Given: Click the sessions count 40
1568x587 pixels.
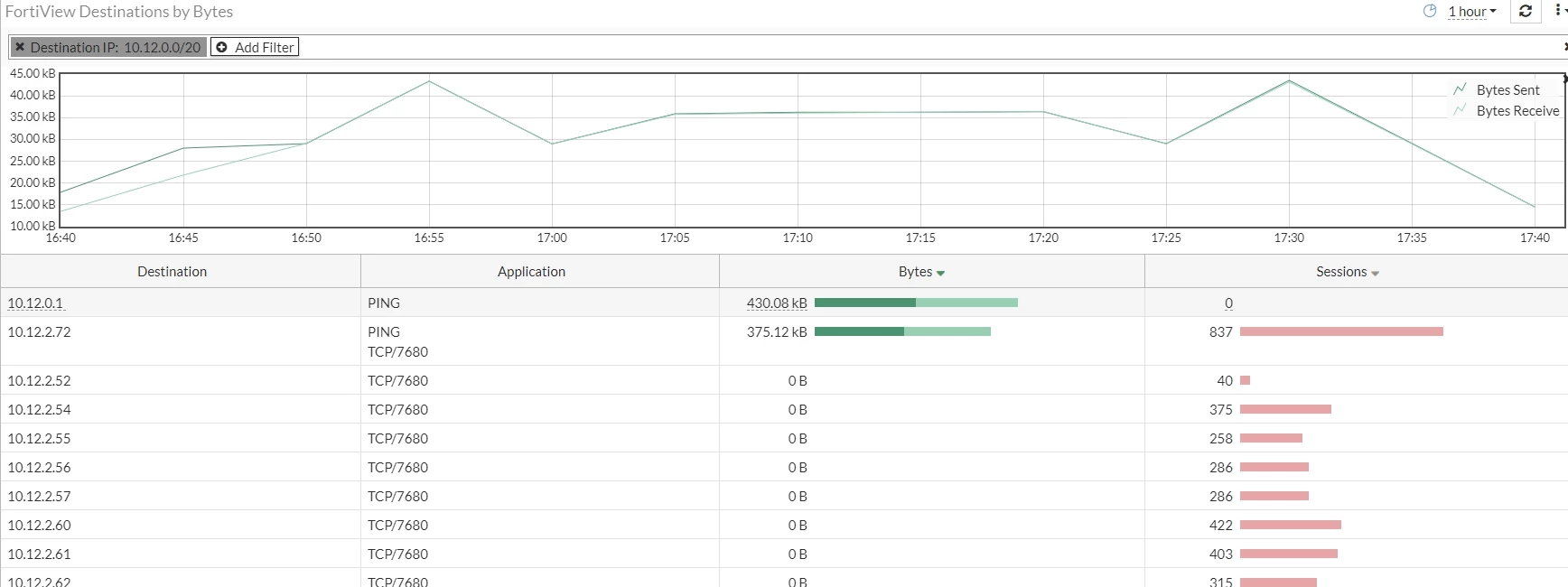Looking at the screenshot, I should click(1225, 381).
